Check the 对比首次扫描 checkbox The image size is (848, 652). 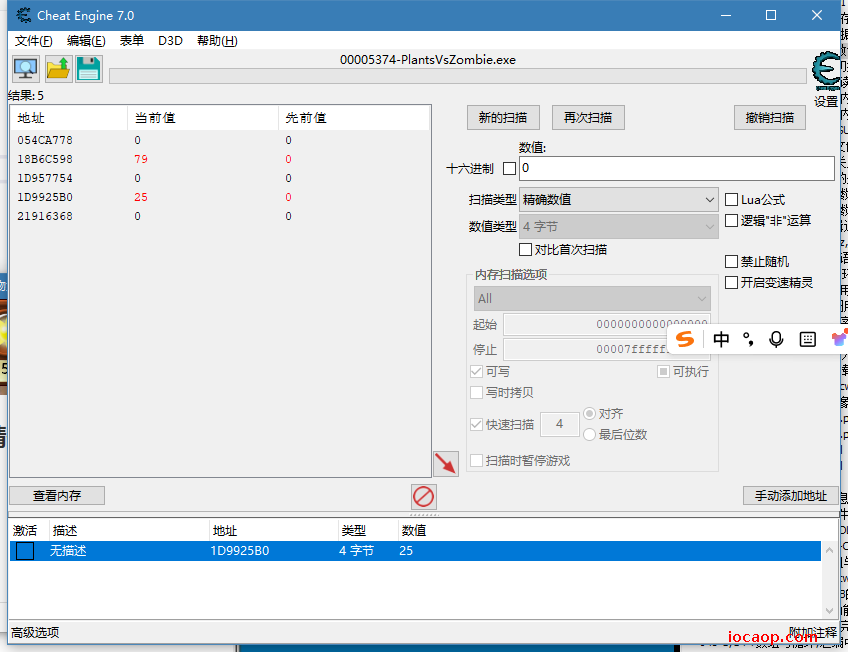525,249
